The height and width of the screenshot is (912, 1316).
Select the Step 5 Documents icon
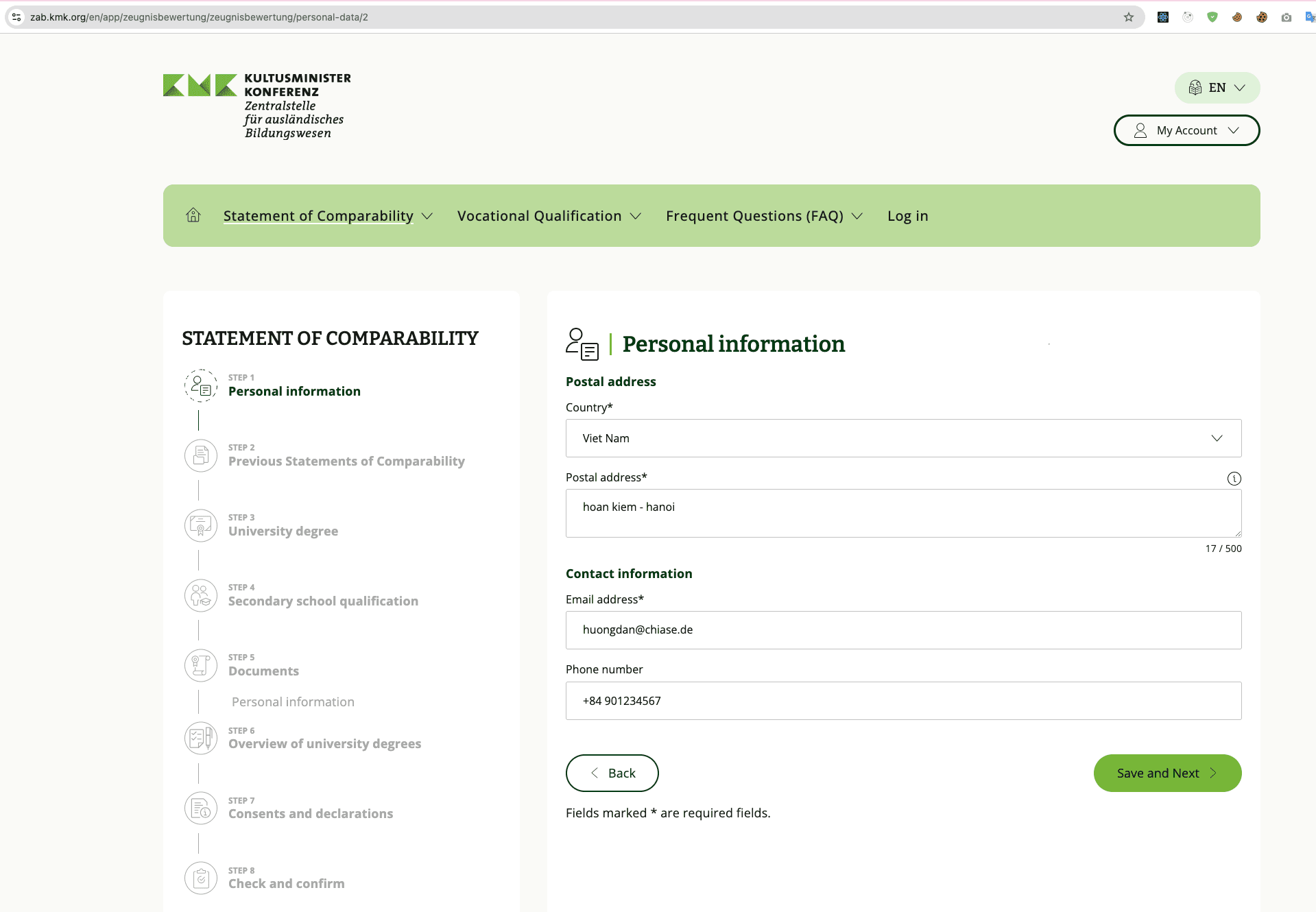pos(200,665)
